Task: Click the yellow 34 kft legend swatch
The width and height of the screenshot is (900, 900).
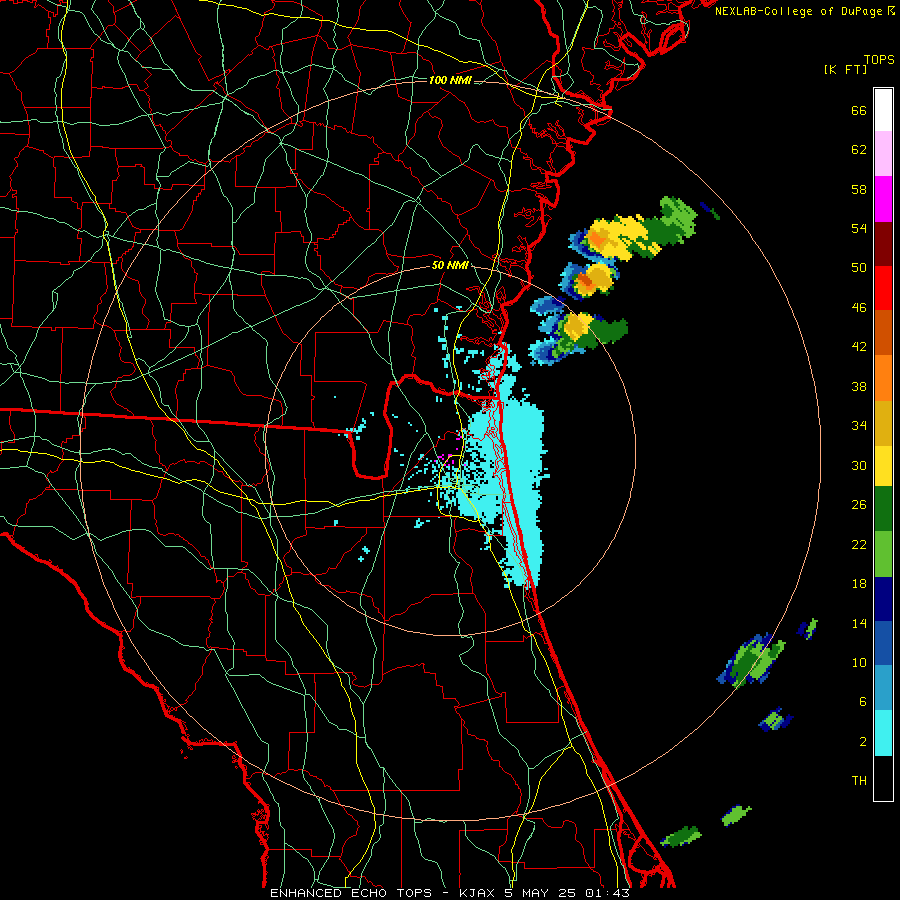Action: pos(883,465)
